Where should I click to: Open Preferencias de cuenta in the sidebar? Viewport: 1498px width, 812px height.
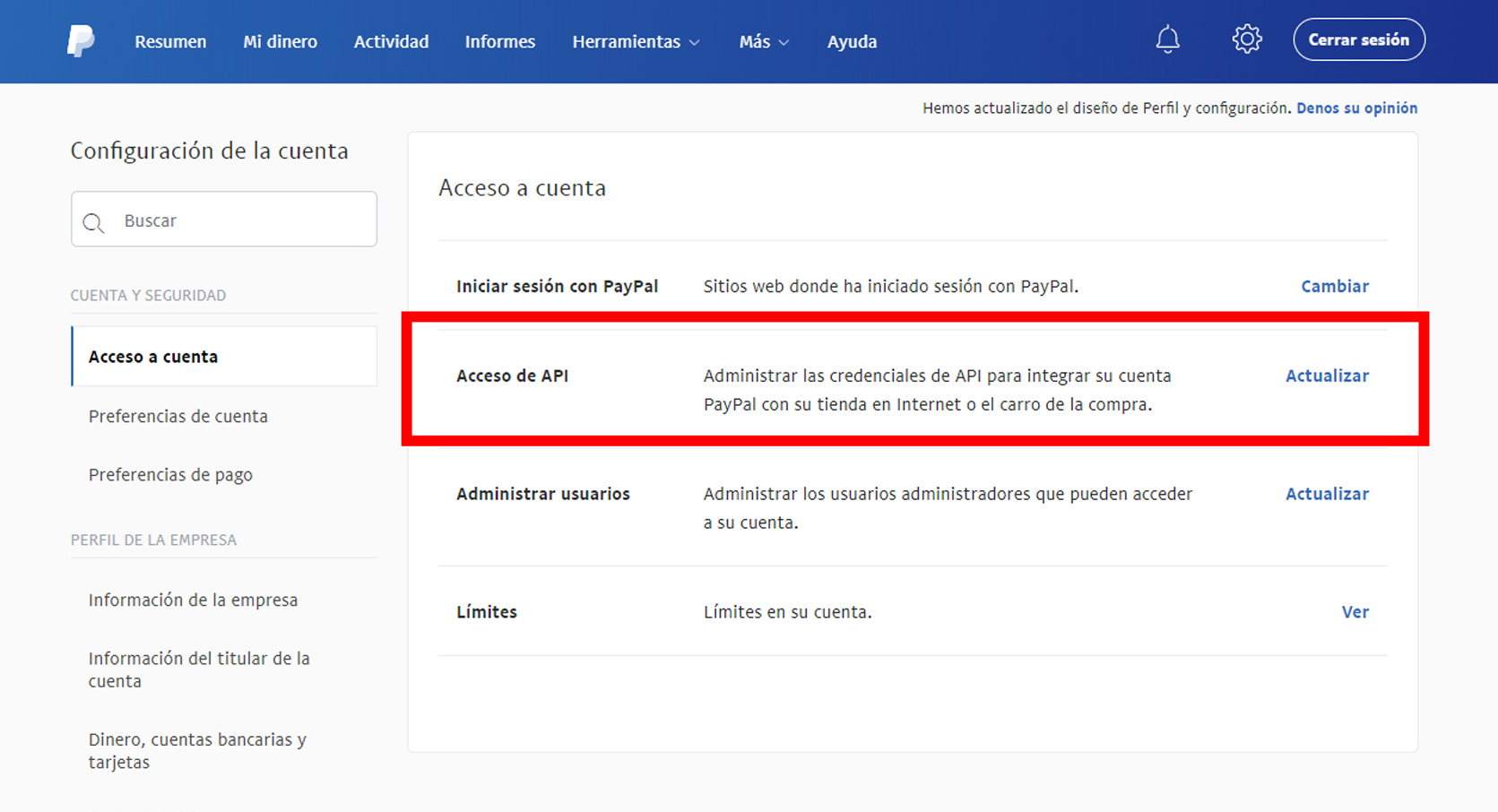click(178, 416)
